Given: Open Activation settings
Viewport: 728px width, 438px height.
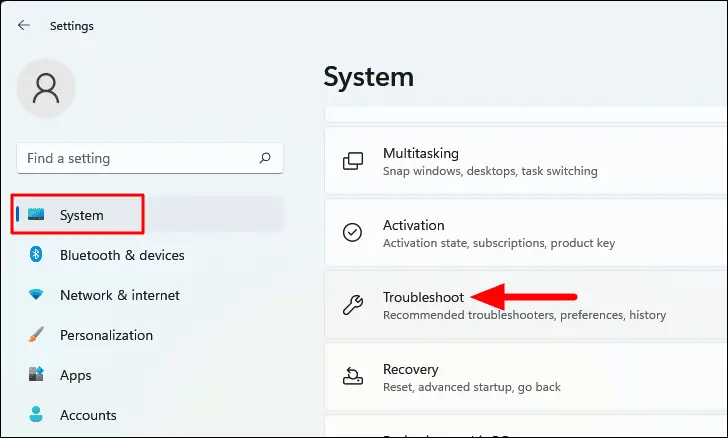Looking at the screenshot, I should 526,233.
